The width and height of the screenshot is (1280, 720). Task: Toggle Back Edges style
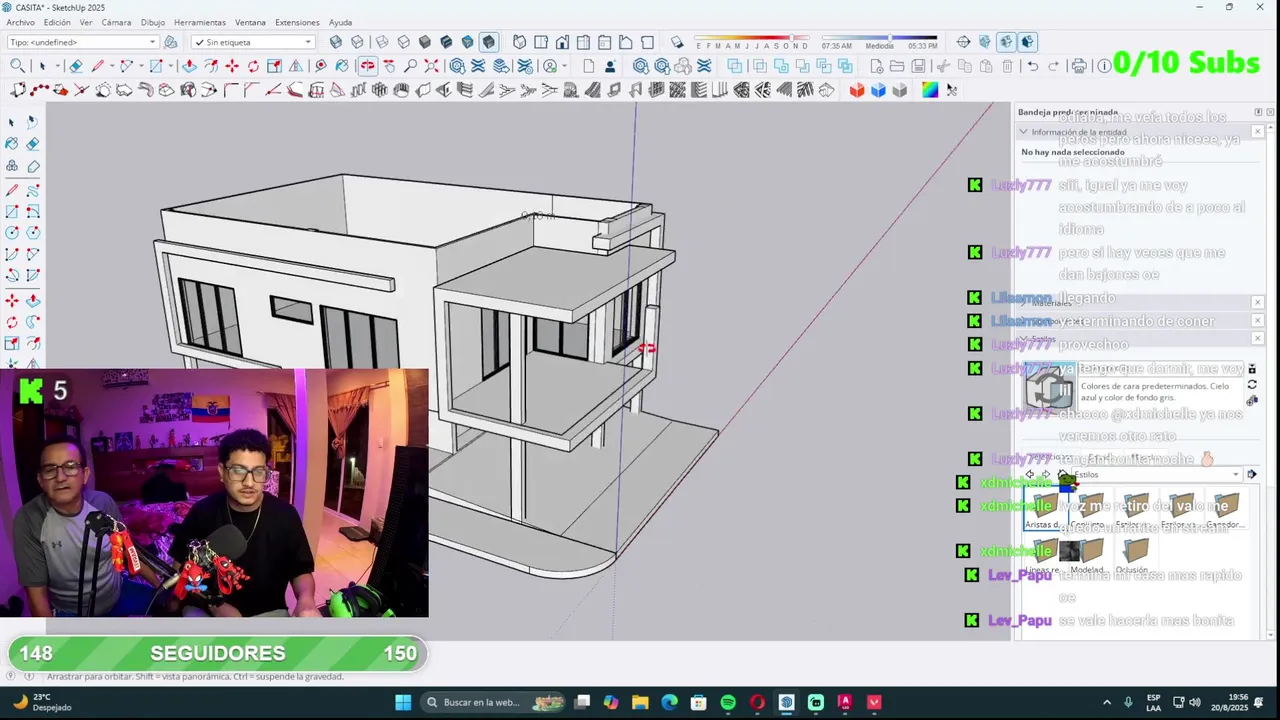click(x=357, y=42)
